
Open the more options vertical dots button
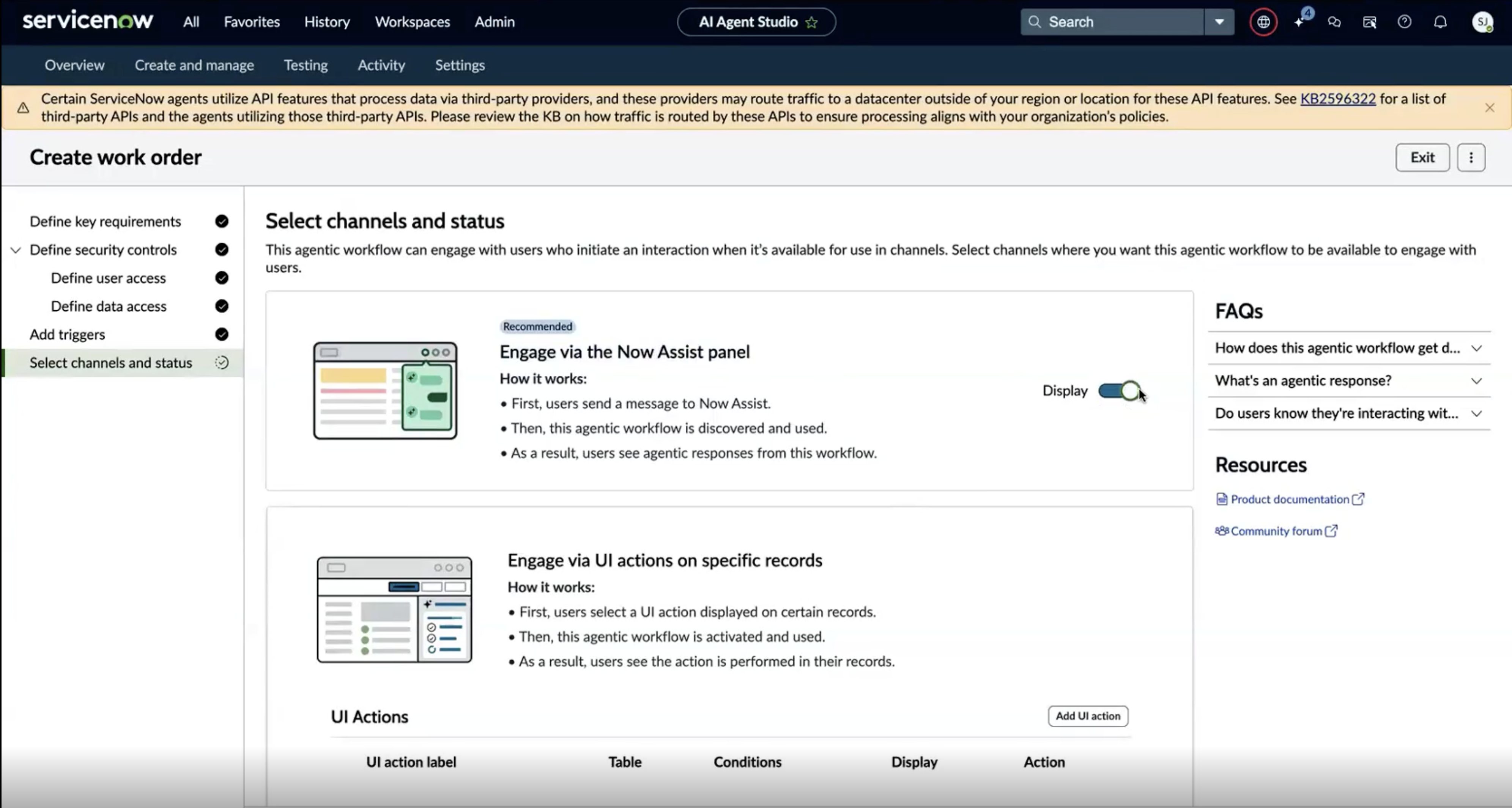[x=1471, y=157]
